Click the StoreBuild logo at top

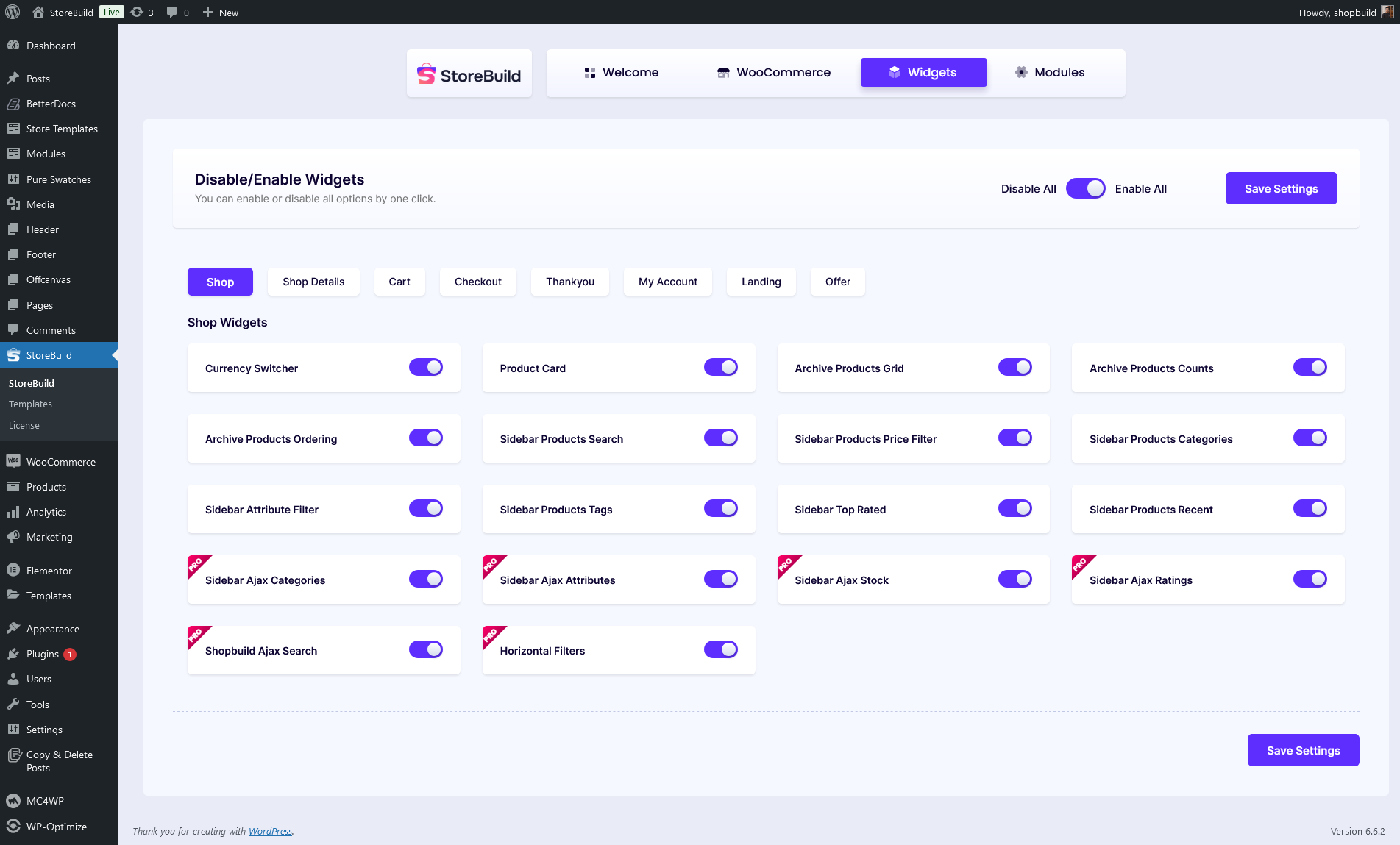[469, 74]
